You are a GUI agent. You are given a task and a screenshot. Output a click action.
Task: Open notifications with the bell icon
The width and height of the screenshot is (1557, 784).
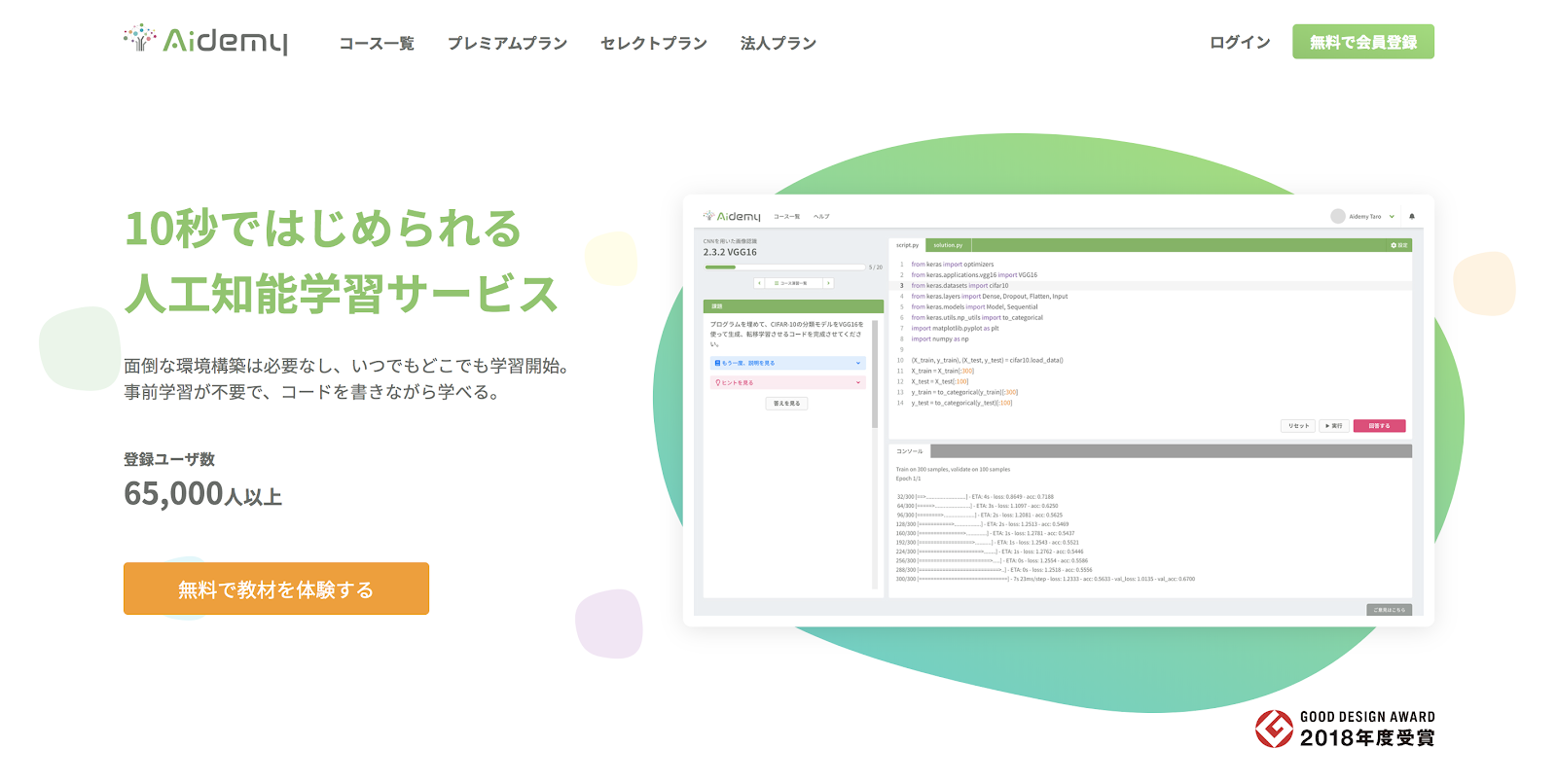(x=1412, y=217)
